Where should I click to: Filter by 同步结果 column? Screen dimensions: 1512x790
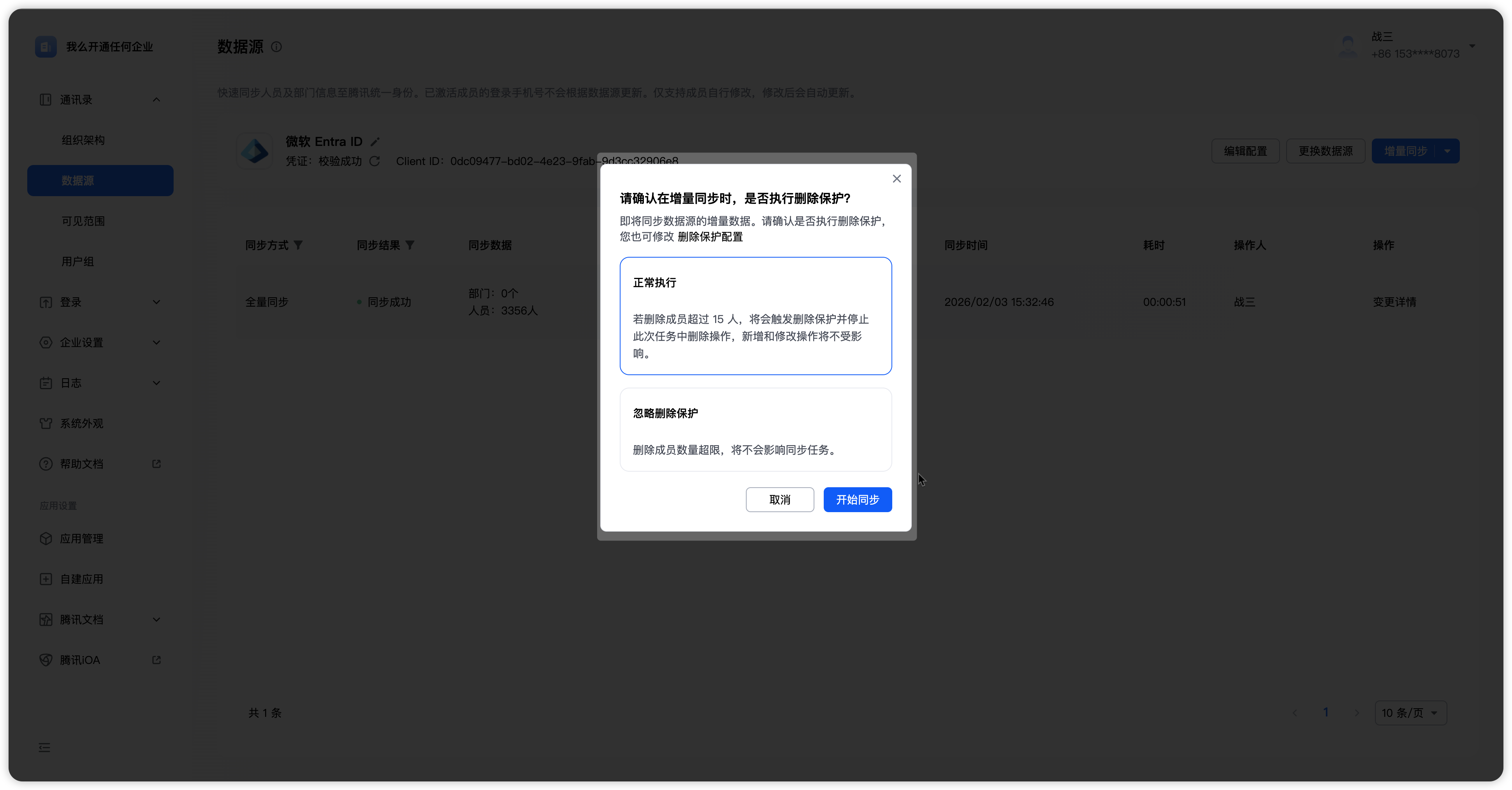click(410, 245)
